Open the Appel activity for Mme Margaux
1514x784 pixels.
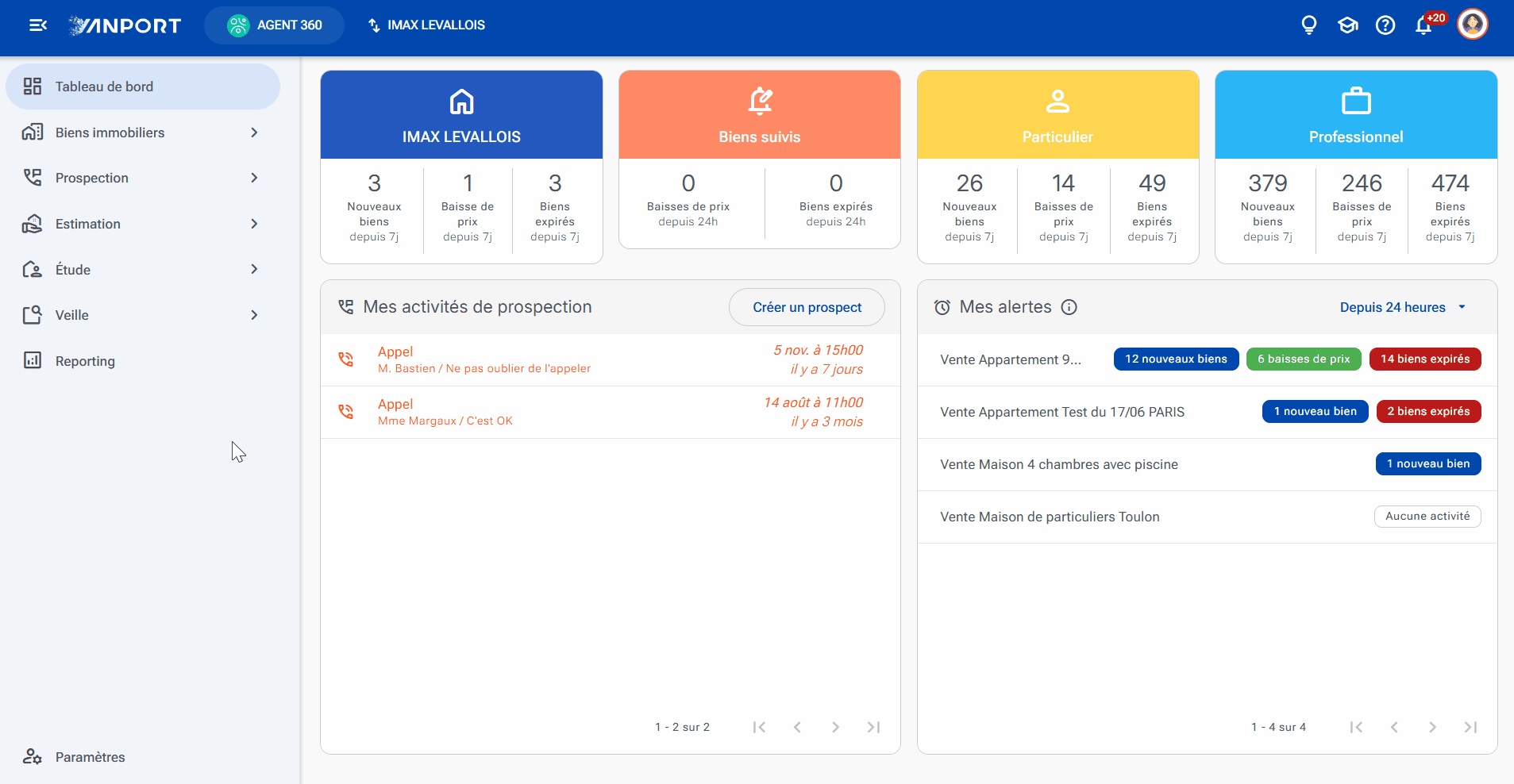click(610, 412)
